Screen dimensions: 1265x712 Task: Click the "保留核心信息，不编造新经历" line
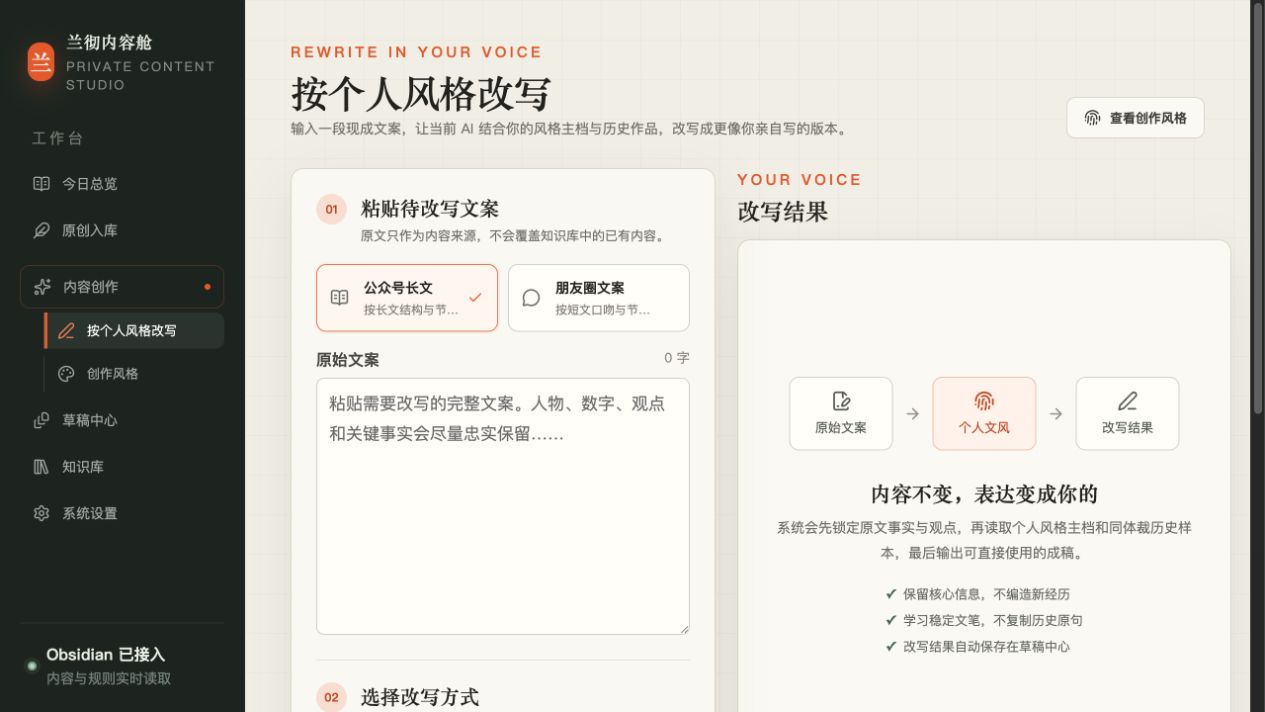986,594
